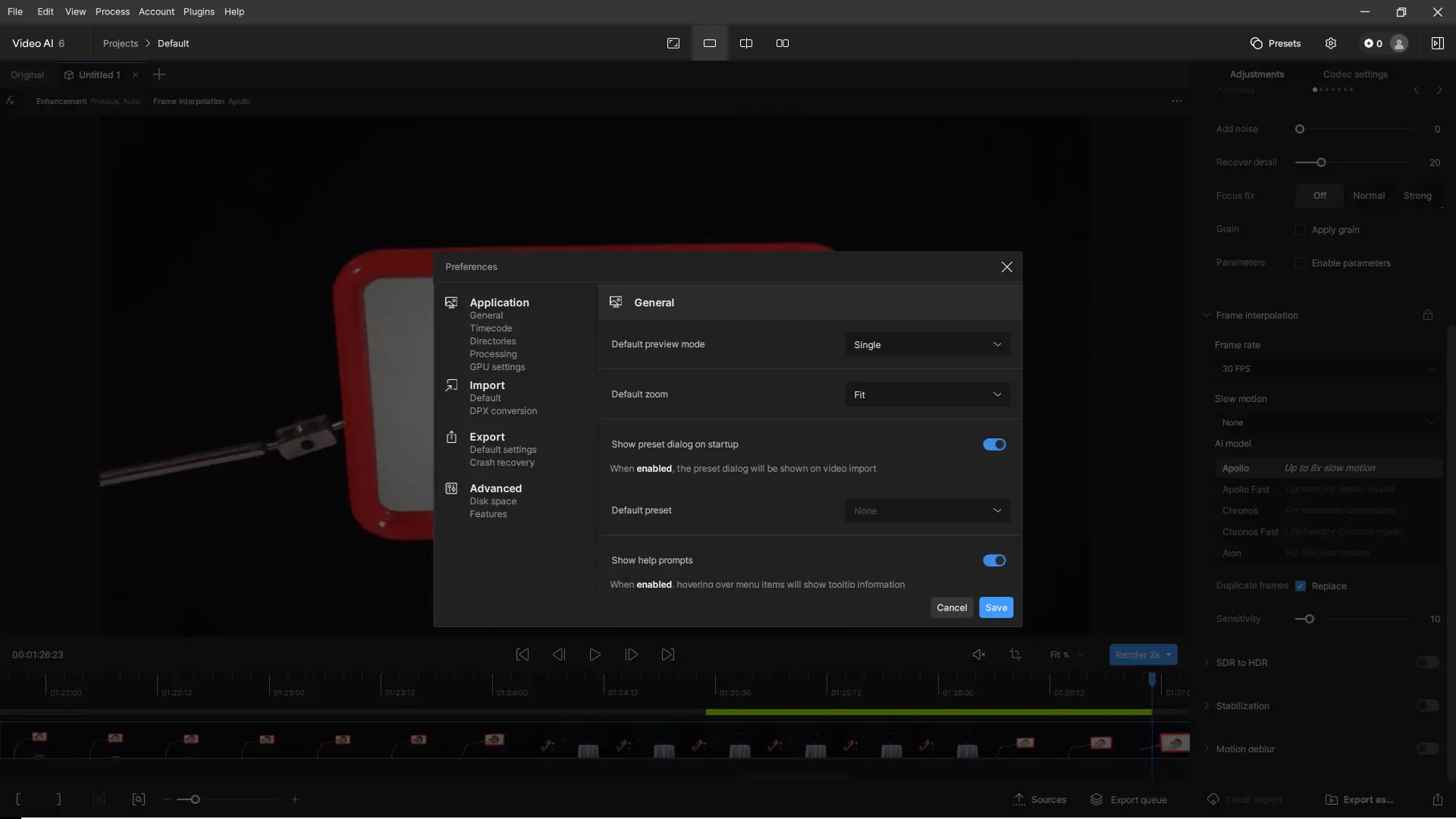Cancel the Preferences dialog
1456x819 pixels.
tap(951, 607)
